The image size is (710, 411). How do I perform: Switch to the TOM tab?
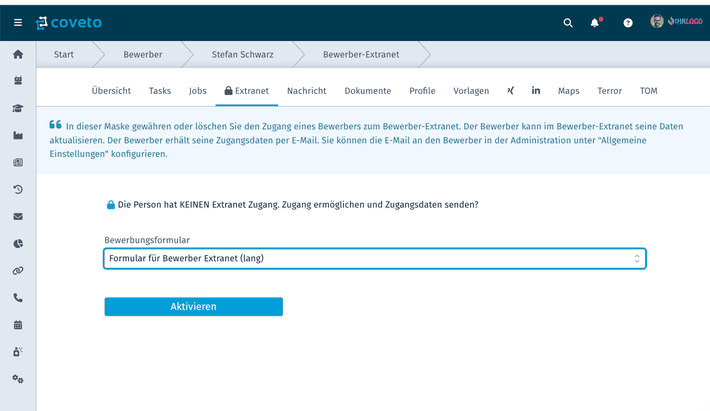[x=648, y=91]
